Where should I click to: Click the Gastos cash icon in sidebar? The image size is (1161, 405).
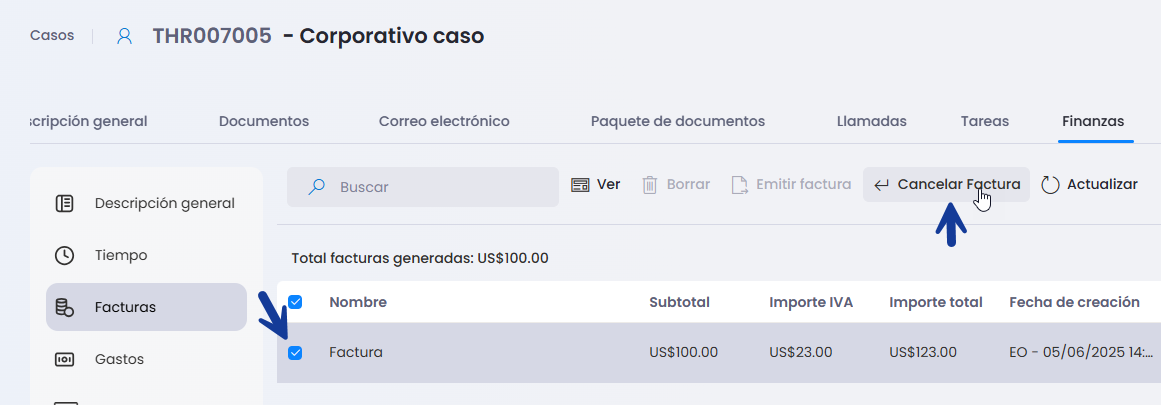coord(64,359)
